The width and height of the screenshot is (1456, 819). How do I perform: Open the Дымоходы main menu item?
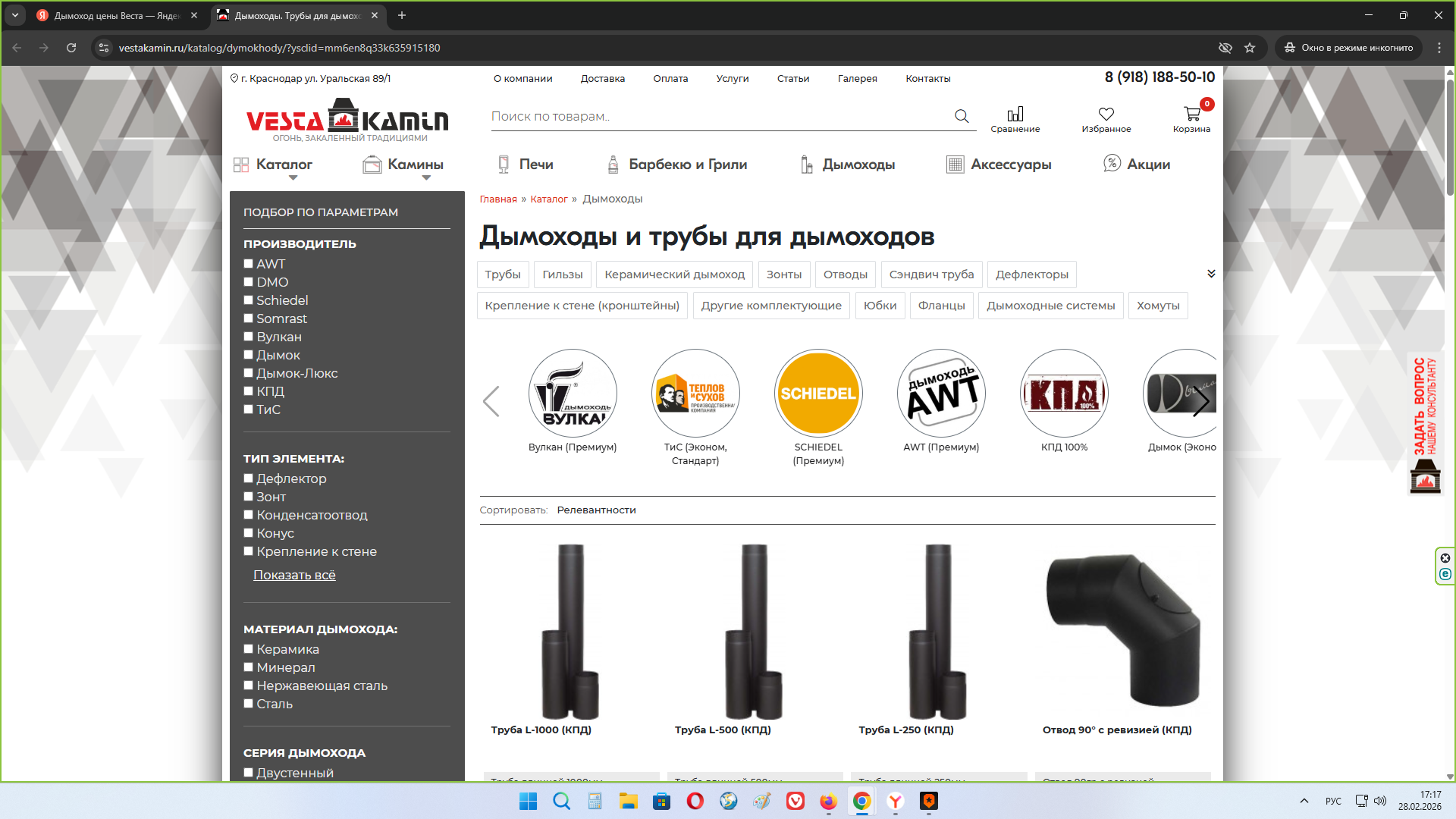click(858, 165)
